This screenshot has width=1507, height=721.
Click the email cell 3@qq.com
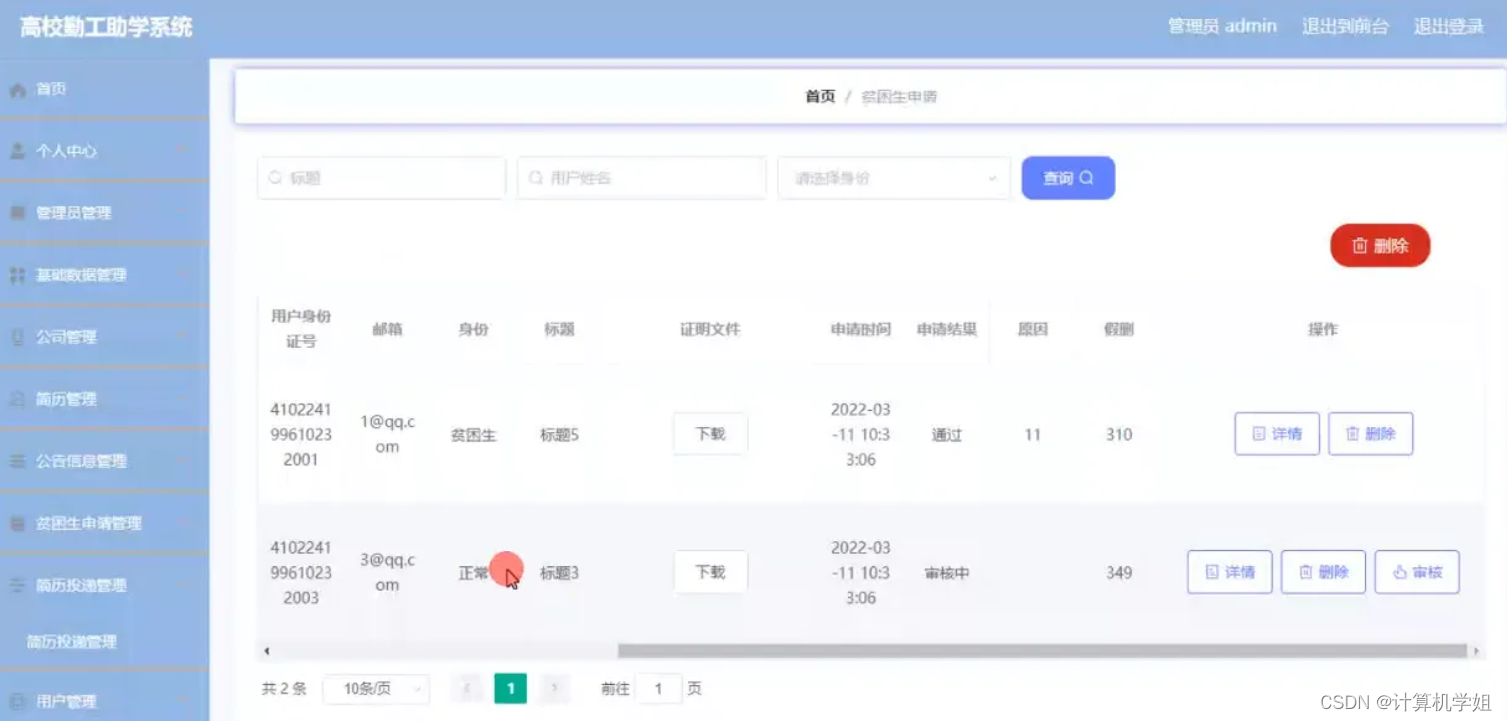tap(387, 572)
